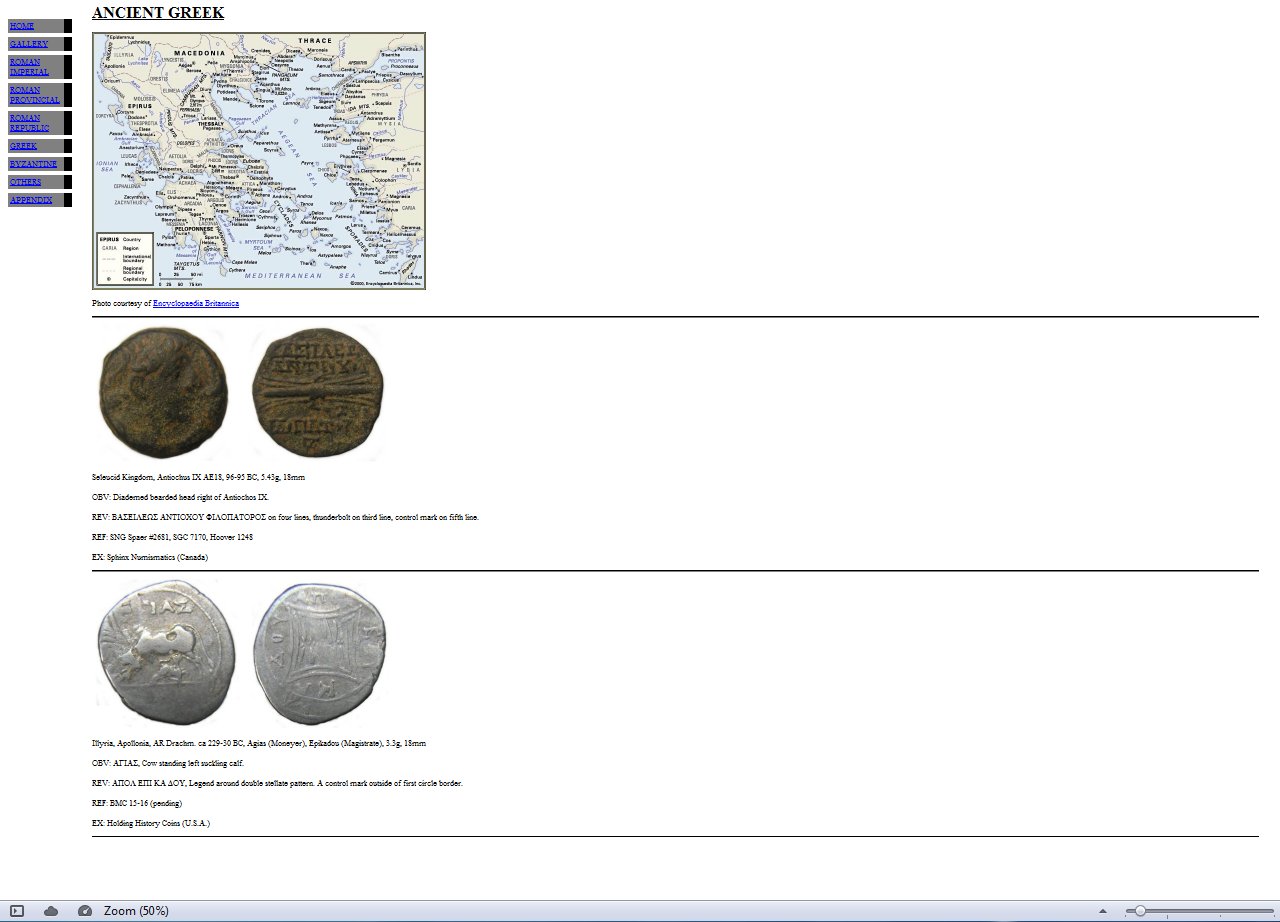This screenshot has width=1280, height=922.
Task: Click the 'REV: ΒΑΣΙΛΕΩΣ ΑΝΤΙΟΧΟΥ' legend line
Action: 285,517
